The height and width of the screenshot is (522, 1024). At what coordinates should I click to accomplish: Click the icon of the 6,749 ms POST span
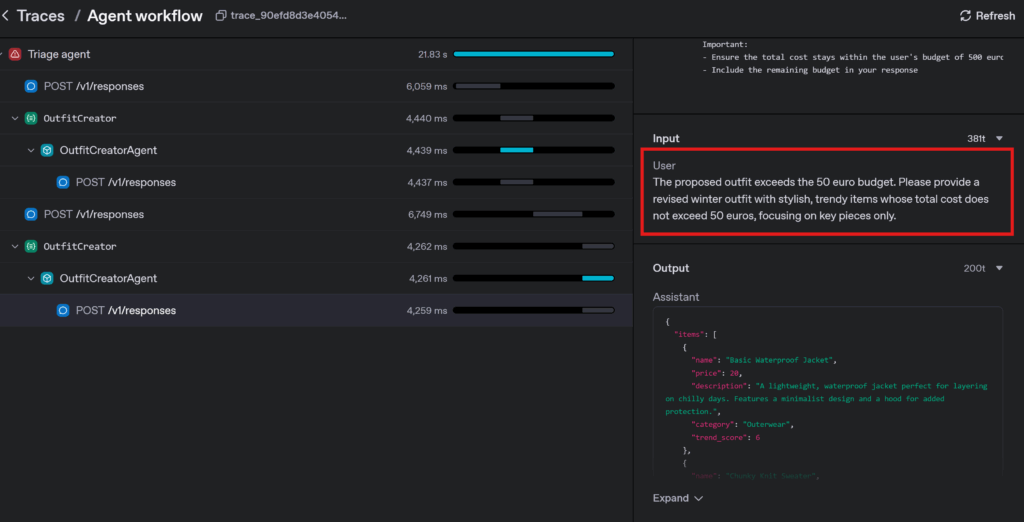click(31, 214)
